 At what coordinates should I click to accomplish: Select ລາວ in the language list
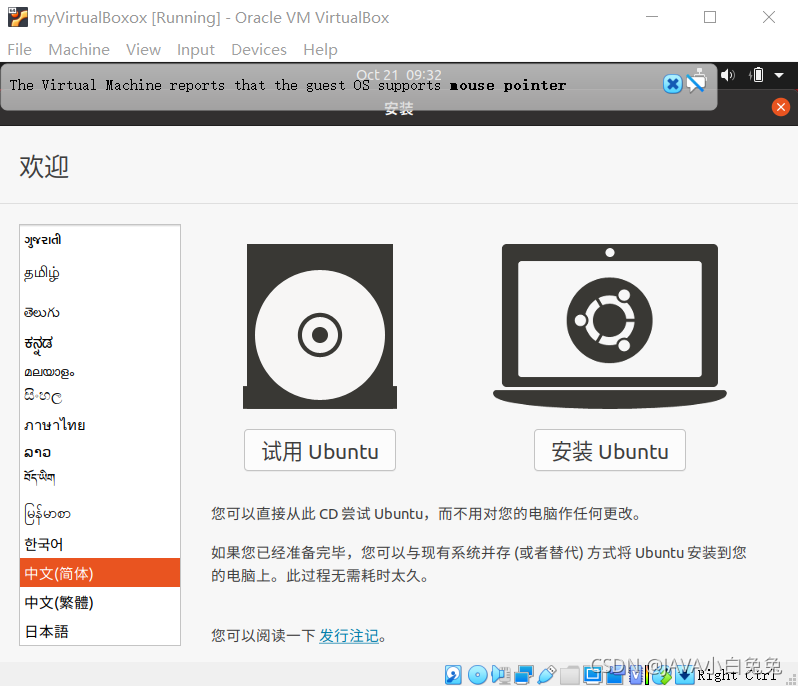click(100, 452)
